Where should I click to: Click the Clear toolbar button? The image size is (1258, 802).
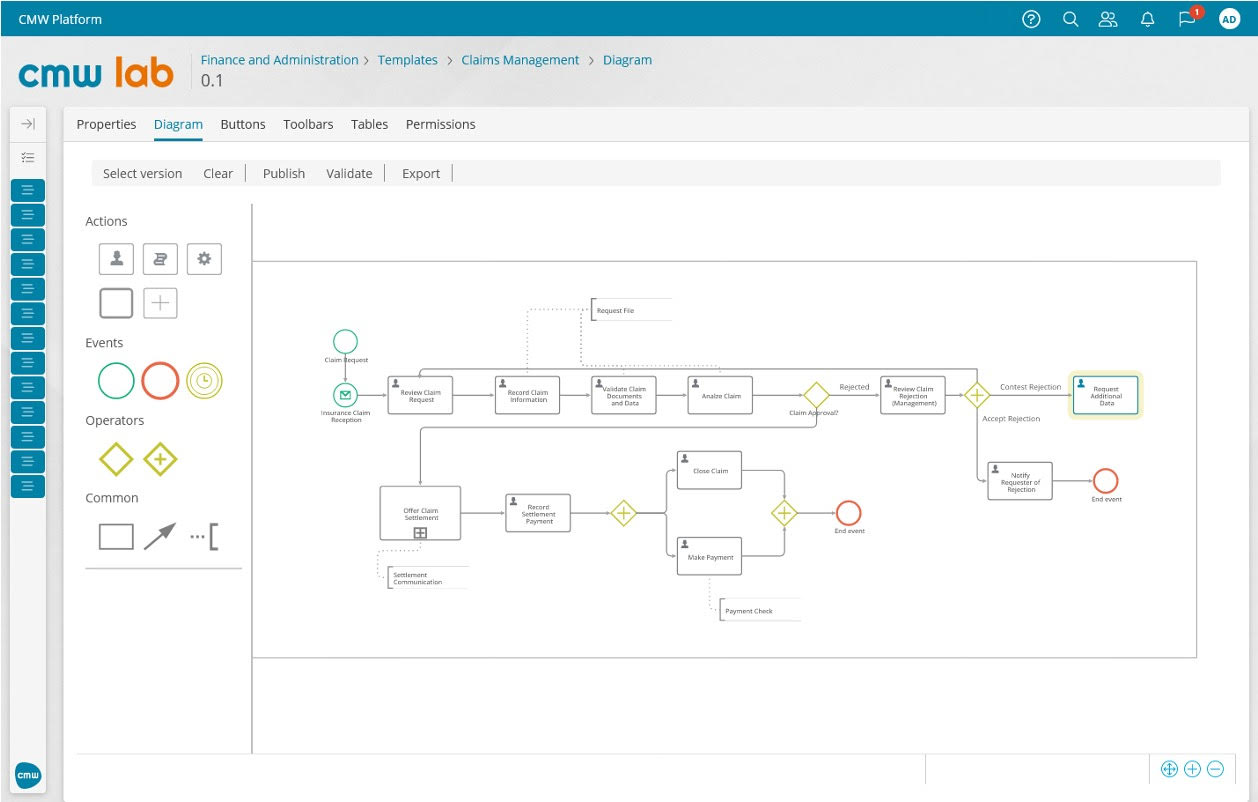pyautogui.click(x=218, y=173)
